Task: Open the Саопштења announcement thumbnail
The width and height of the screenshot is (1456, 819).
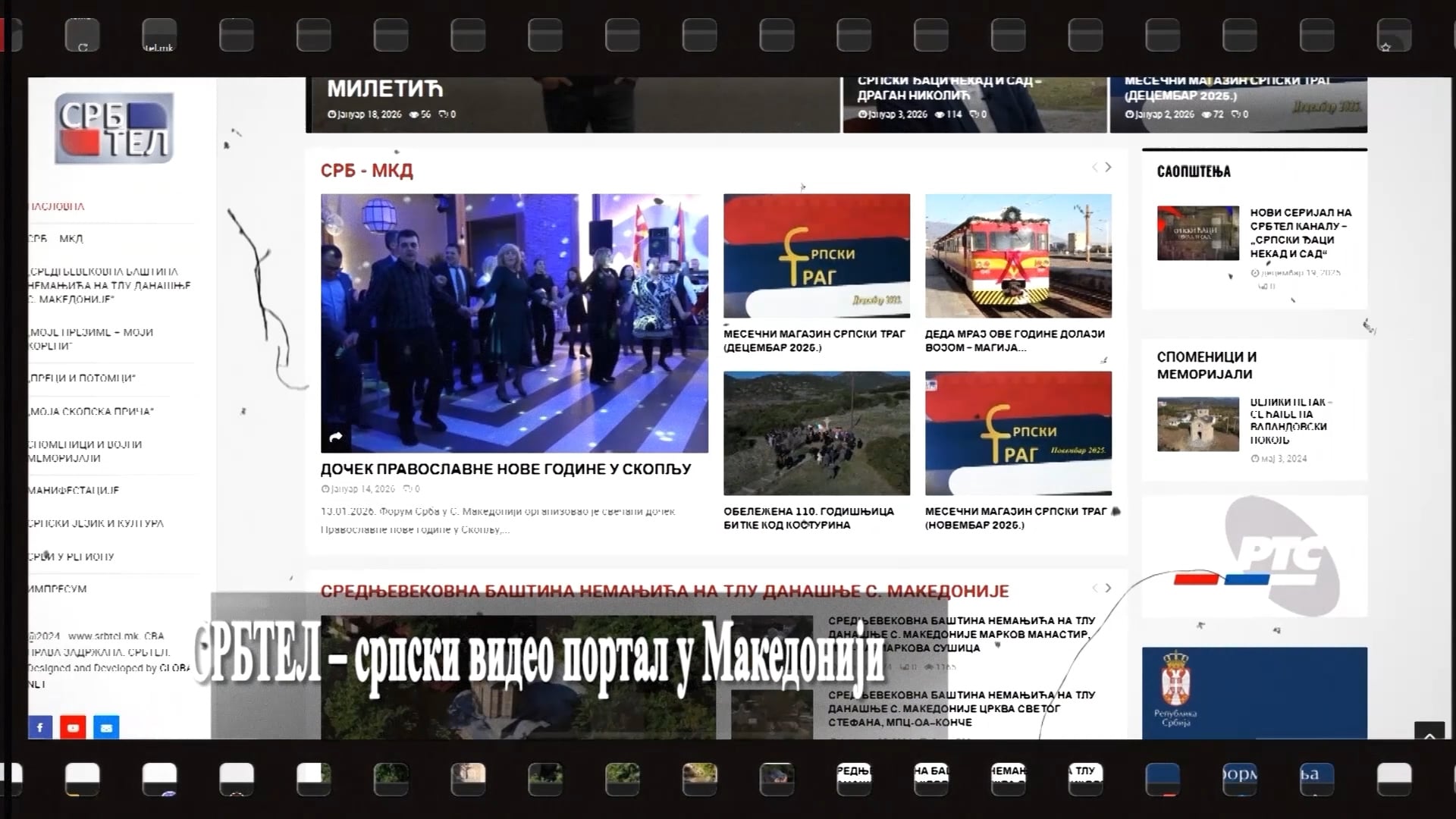Action: 1198,233
